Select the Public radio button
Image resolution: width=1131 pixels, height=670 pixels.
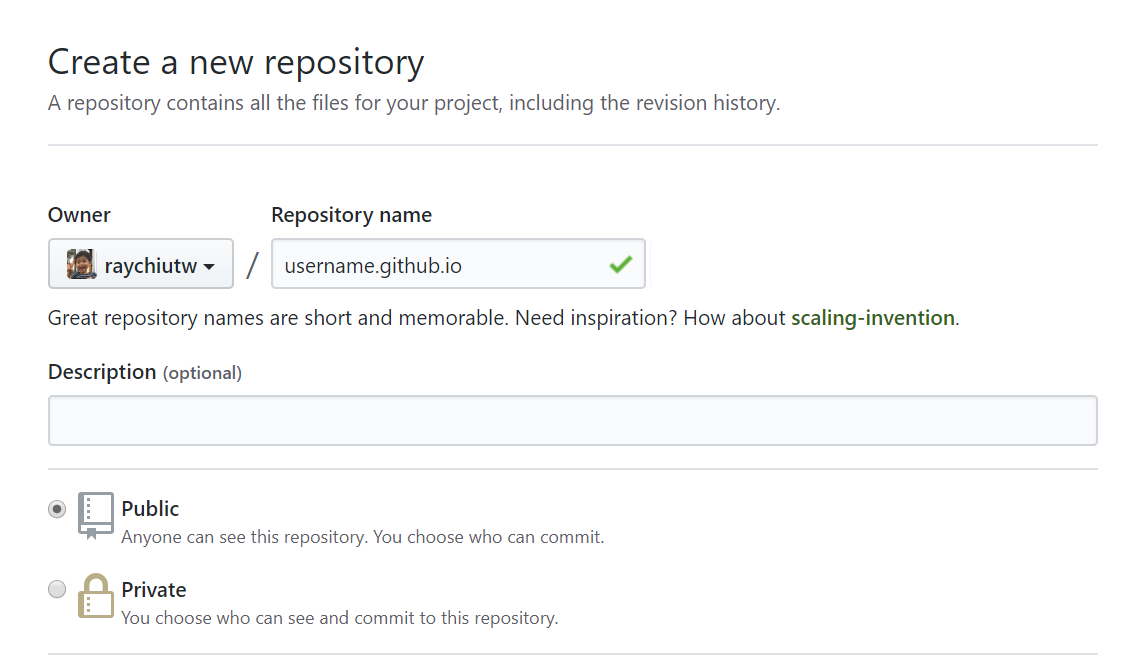click(57, 508)
